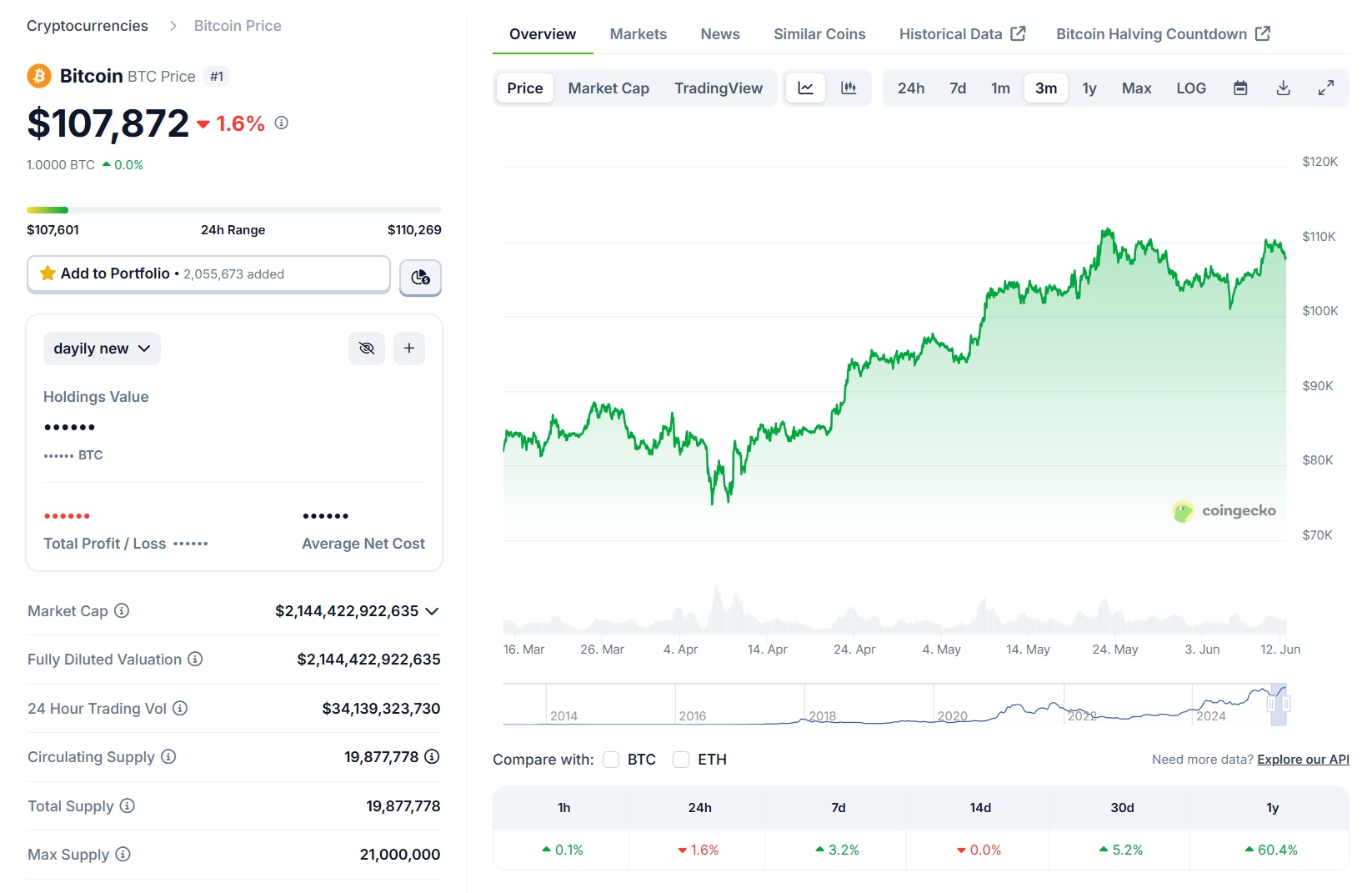Toggle holdings visibility eye icon
The image size is (1372, 893).
pos(367,348)
